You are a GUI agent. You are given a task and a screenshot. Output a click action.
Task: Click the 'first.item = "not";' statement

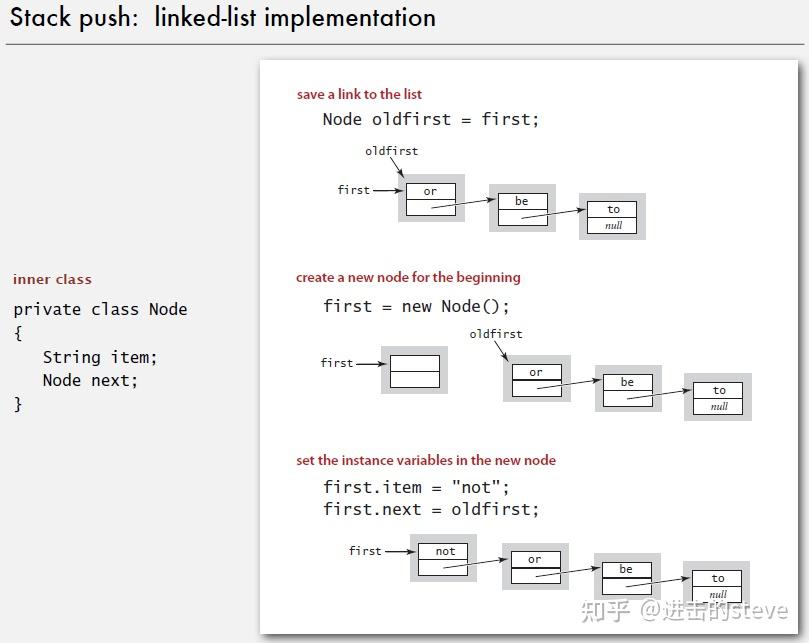click(x=416, y=487)
